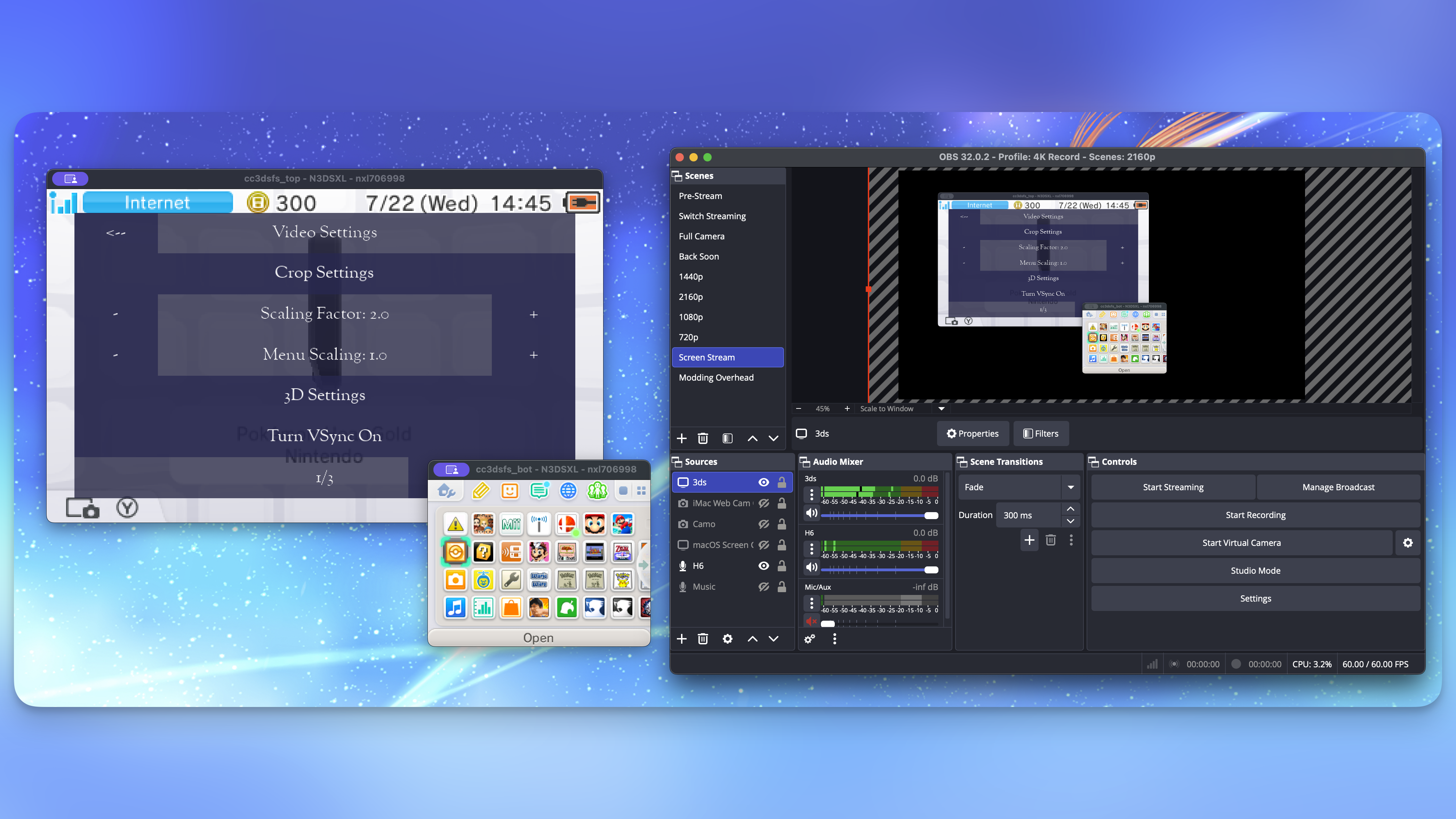Viewport: 1456px width, 819px height.
Task: Open 3DS Notifications speech bubble icon
Action: [539, 491]
